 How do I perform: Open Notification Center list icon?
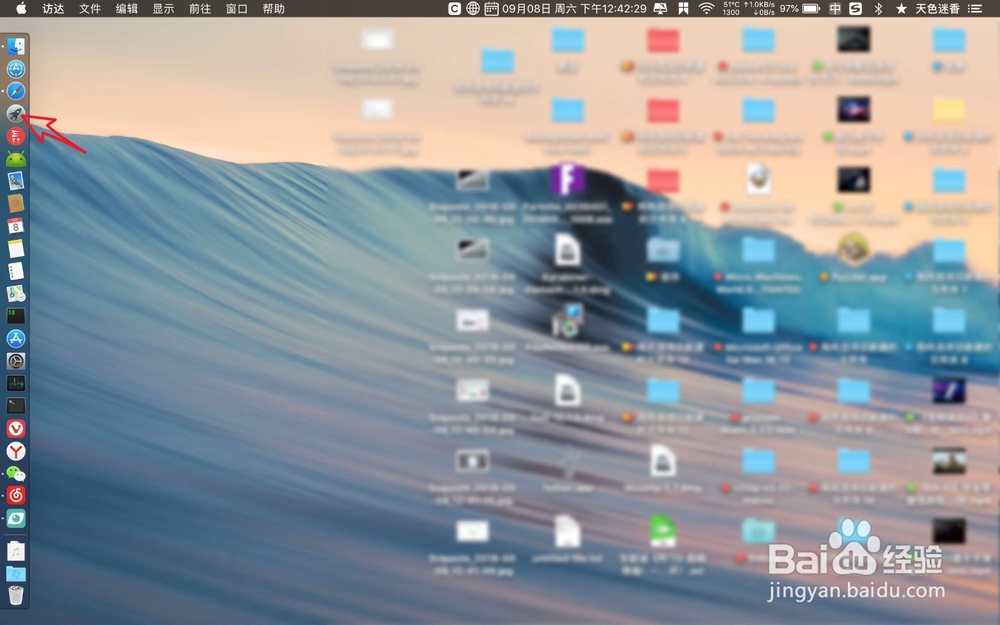coord(974,8)
